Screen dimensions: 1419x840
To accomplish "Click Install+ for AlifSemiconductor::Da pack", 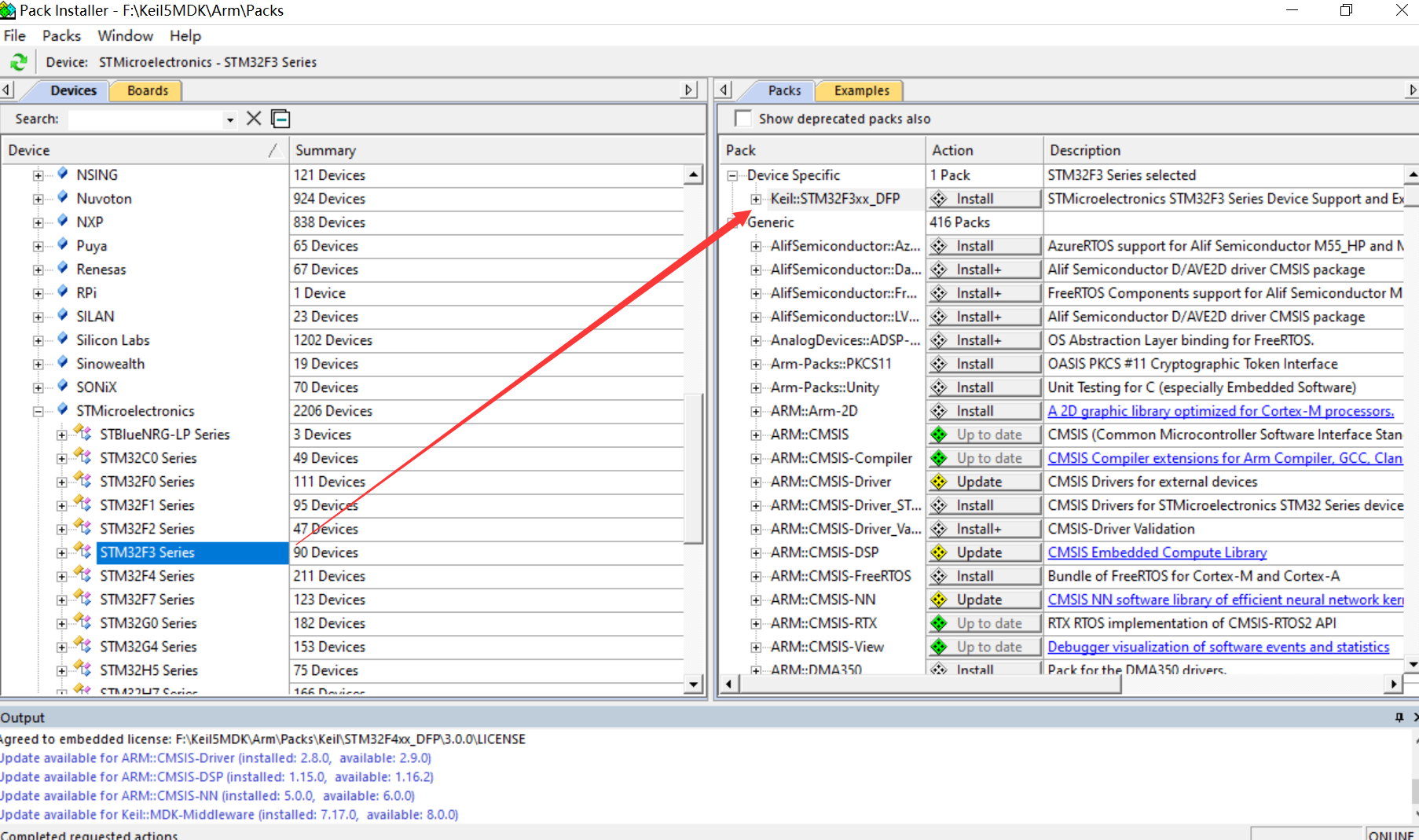I will 985,270.
